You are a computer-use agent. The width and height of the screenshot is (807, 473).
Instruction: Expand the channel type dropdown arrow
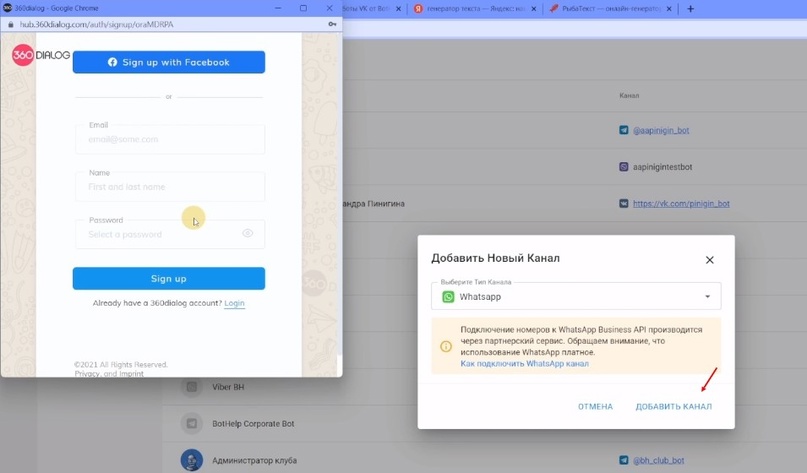point(707,297)
